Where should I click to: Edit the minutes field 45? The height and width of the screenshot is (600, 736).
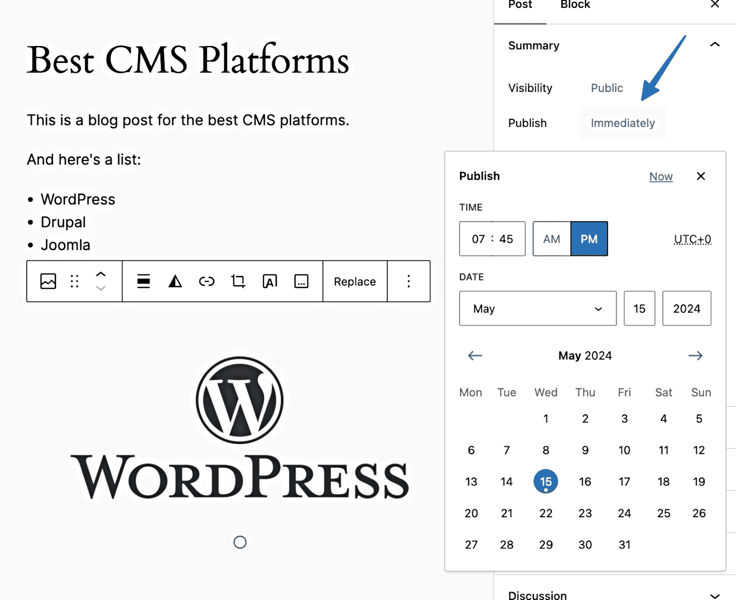coord(506,239)
